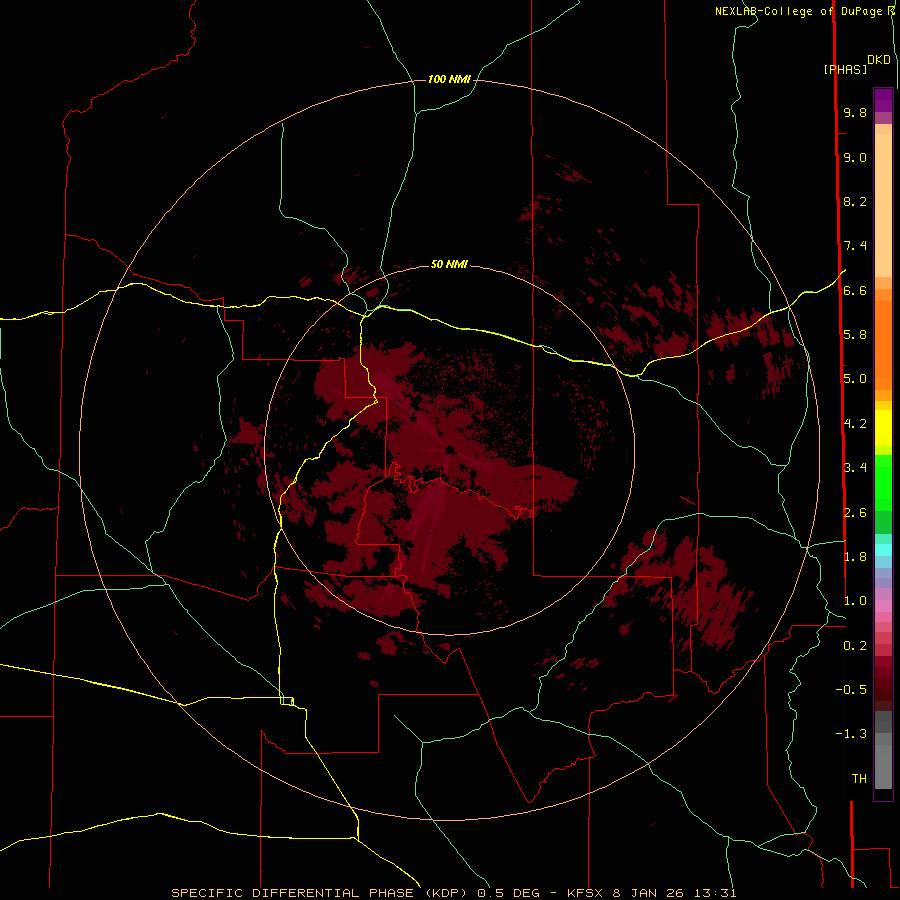Click the [PHAS] legend header
Viewport: 900px width, 900px height.
click(x=845, y=69)
